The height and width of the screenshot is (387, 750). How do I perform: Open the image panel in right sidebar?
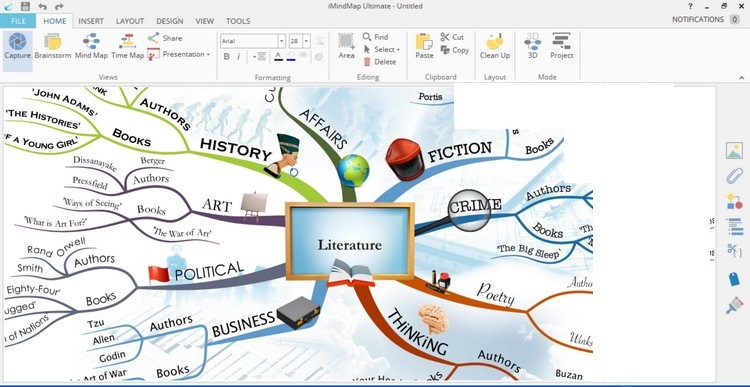734,151
